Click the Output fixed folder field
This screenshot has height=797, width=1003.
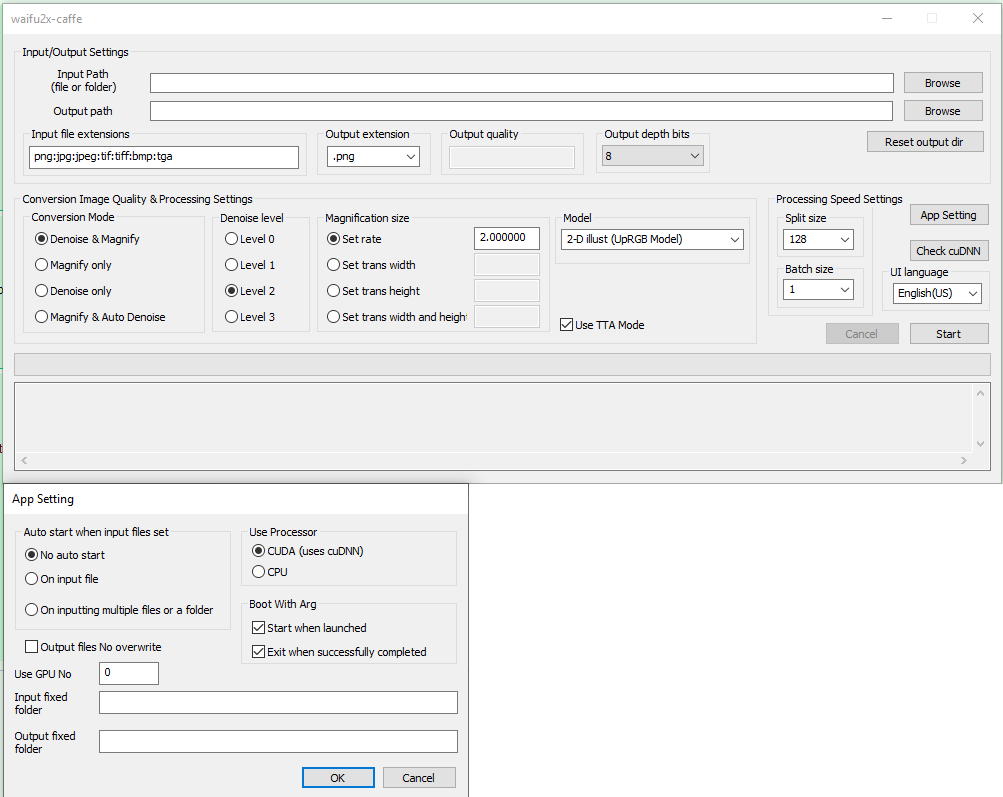click(278, 741)
